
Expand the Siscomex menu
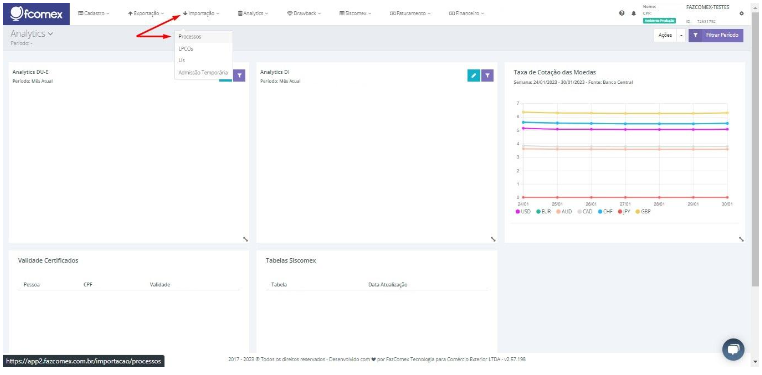point(355,14)
